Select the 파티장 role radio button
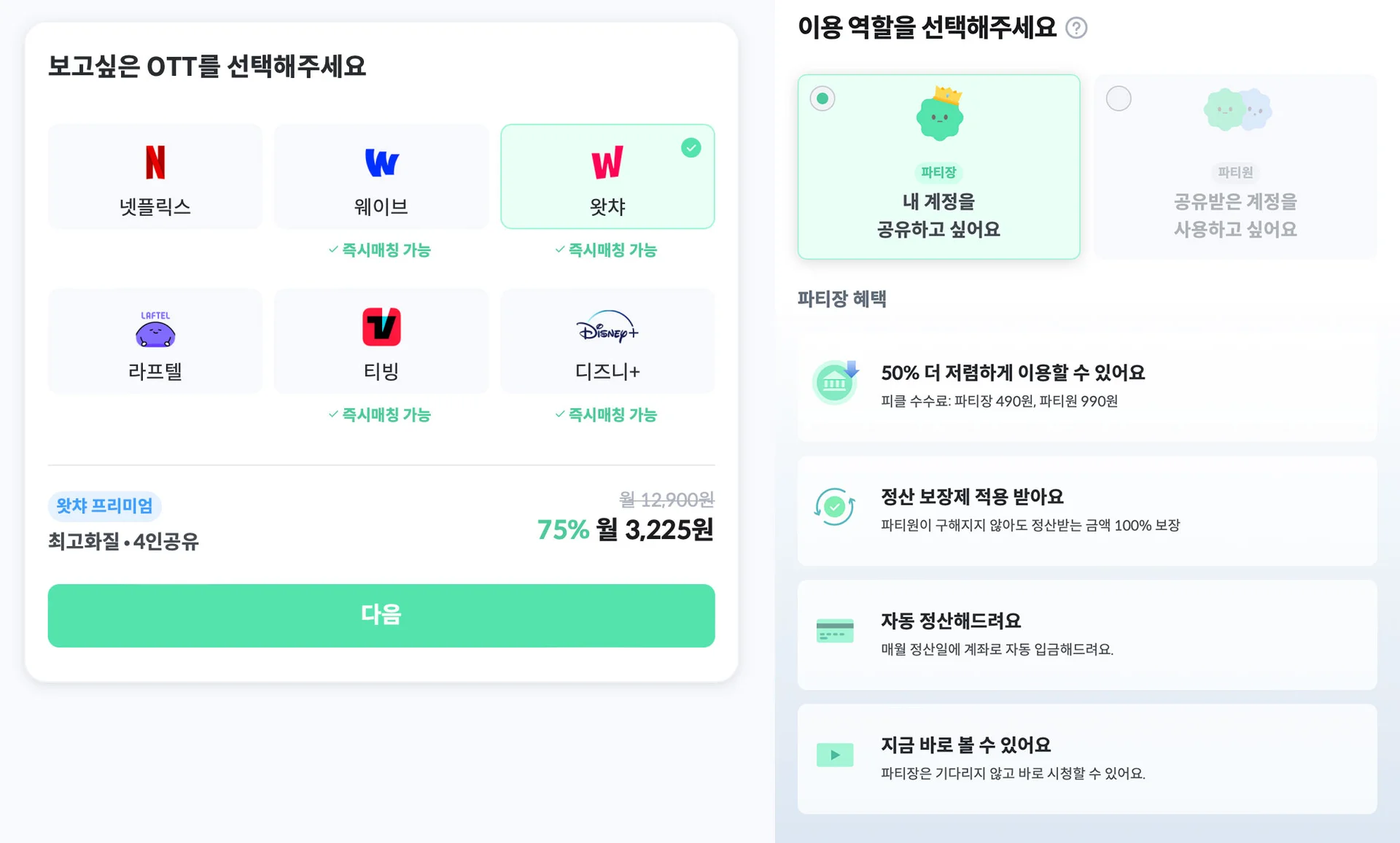This screenshot has height=843, width=1400. [x=822, y=98]
